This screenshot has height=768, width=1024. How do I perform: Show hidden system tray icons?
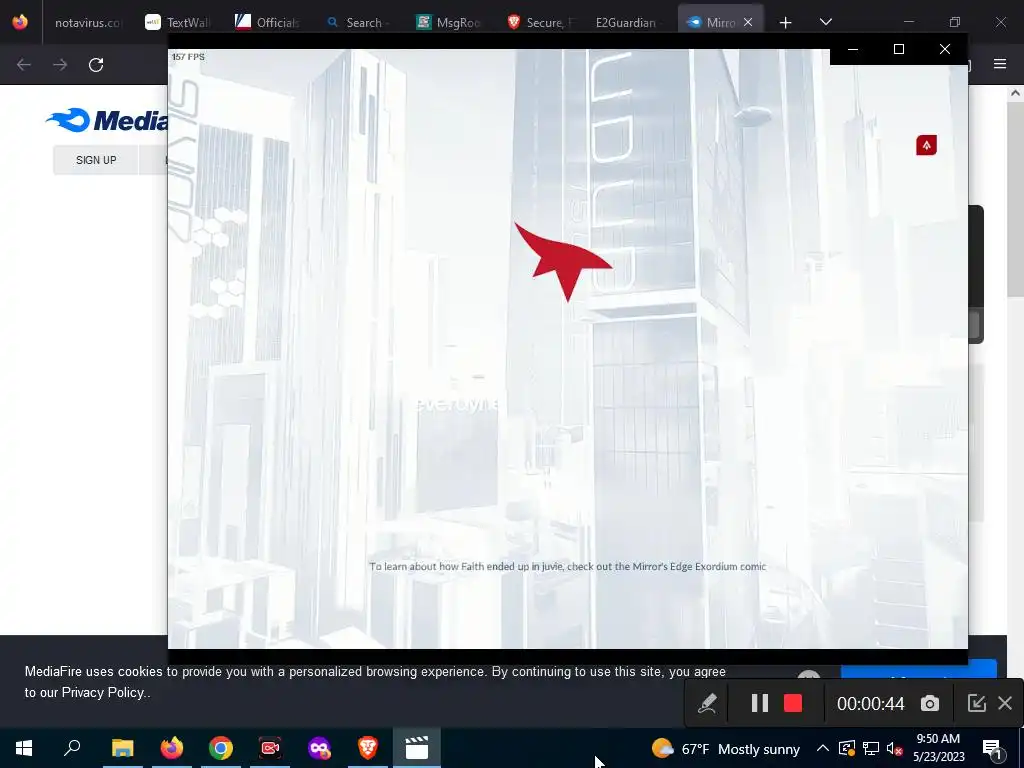tap(823, 748)
